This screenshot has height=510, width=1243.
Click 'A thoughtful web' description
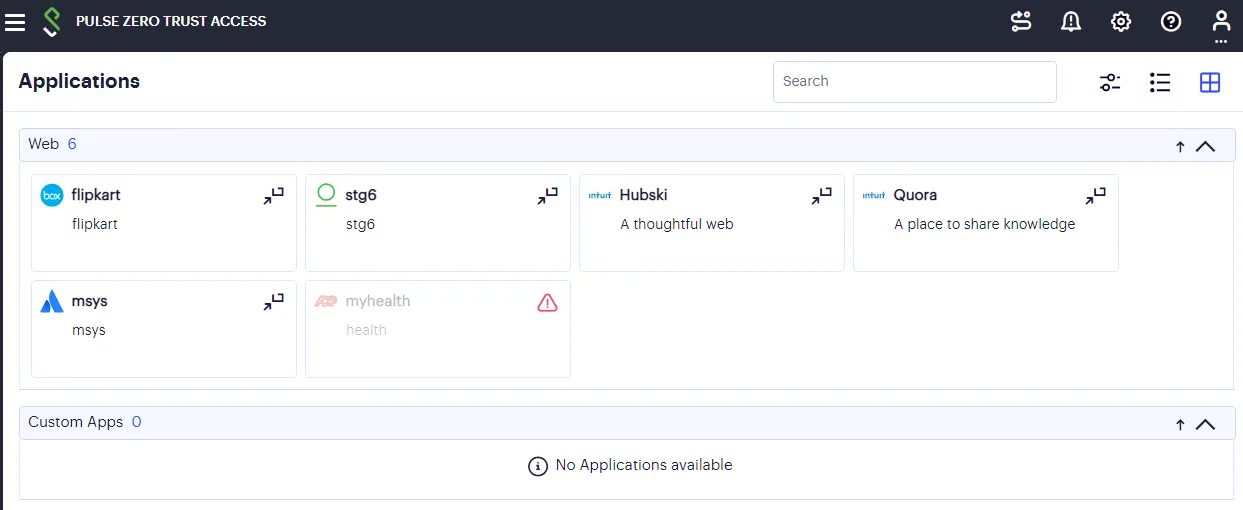pyautogui.click(x=677, y=224)
